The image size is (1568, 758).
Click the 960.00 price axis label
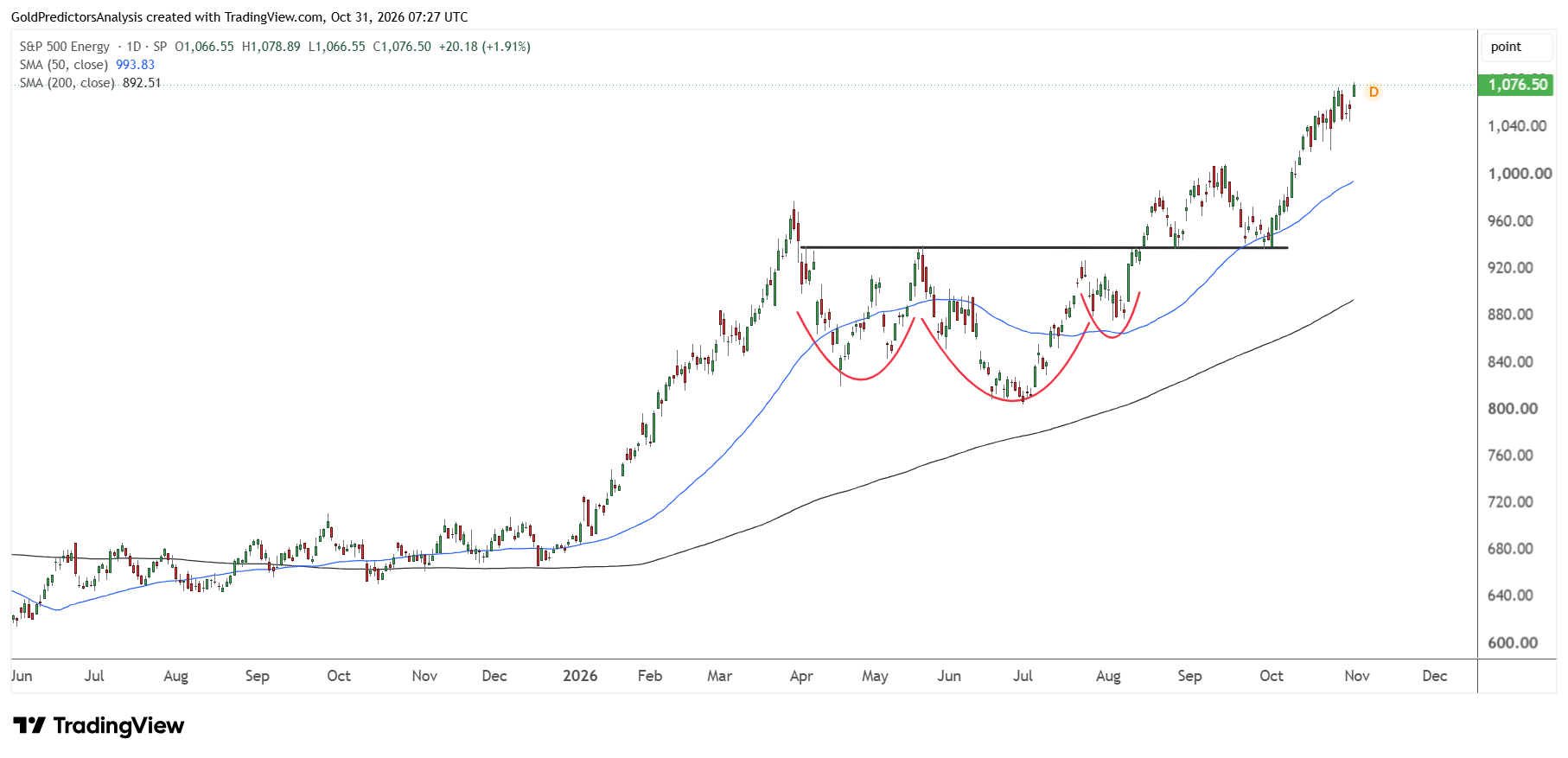click(x=1510, y=221)
